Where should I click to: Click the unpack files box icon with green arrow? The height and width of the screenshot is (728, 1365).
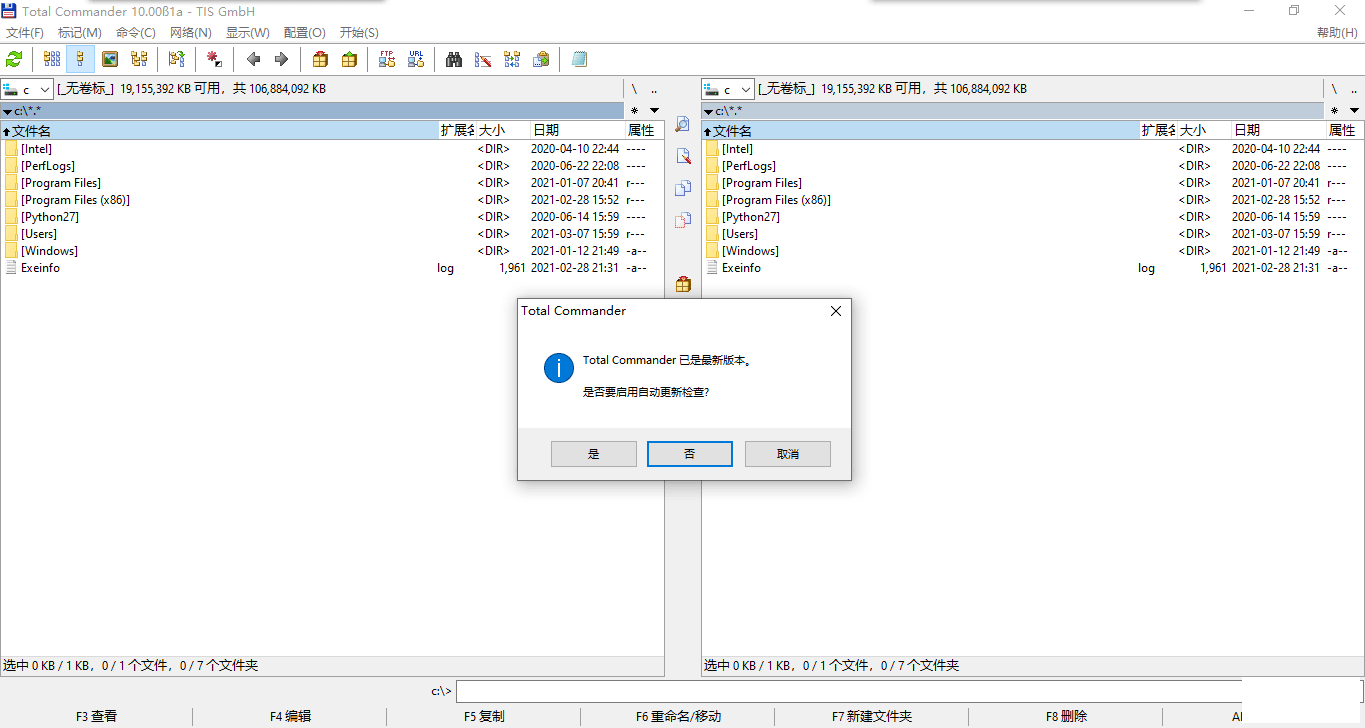tap(349, 59)
